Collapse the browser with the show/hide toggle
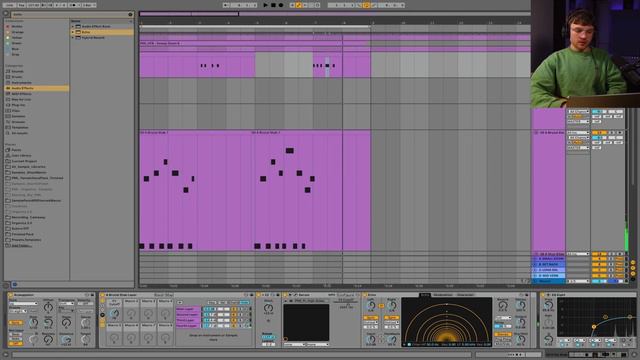This screenshot has height=360, width=640. click(6, 13)
